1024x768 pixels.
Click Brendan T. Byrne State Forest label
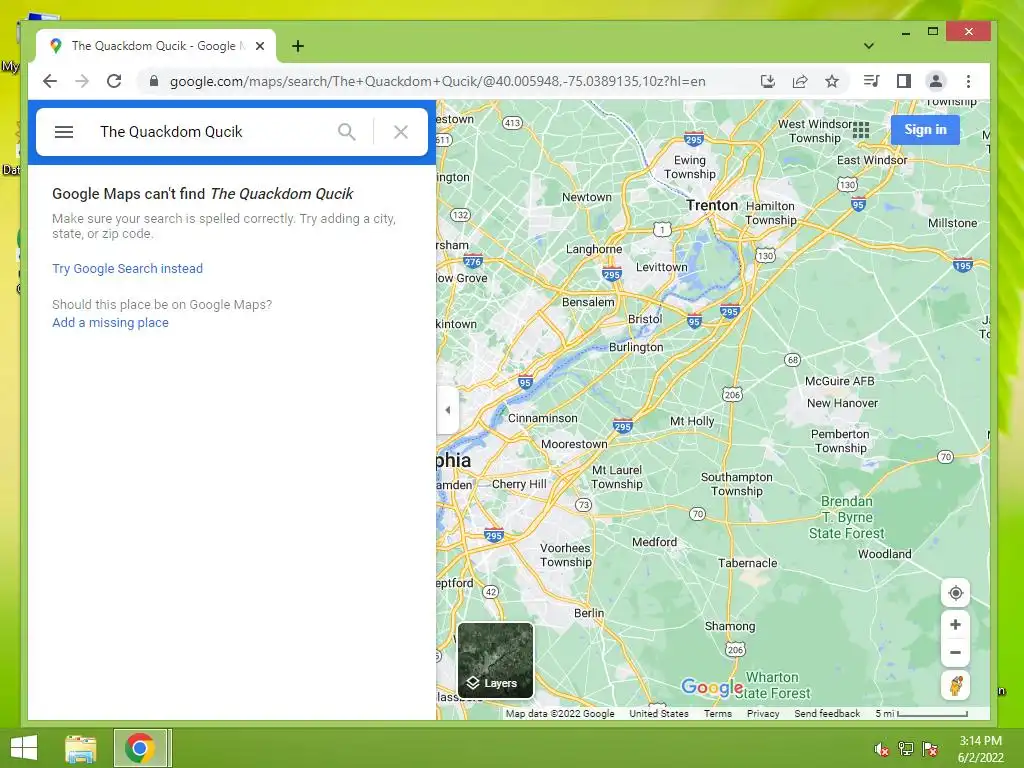click(x=847, y=517)
